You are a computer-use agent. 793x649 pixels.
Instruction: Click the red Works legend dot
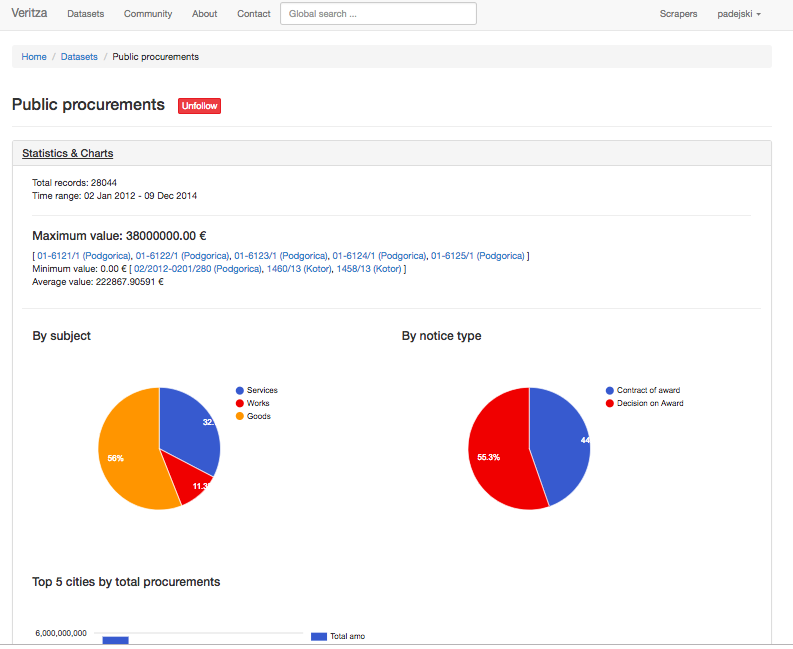[x=240, y=403]
